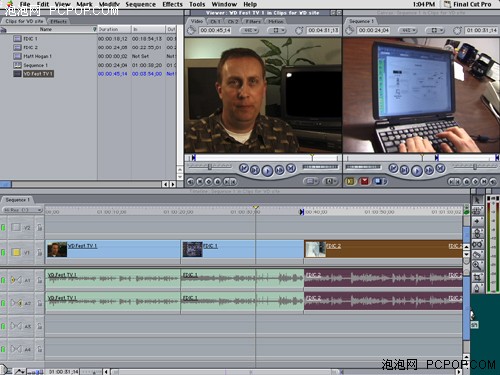500x375 pixels.
Task: Open the Generator popup in Viewer
Action: (330, 181)
